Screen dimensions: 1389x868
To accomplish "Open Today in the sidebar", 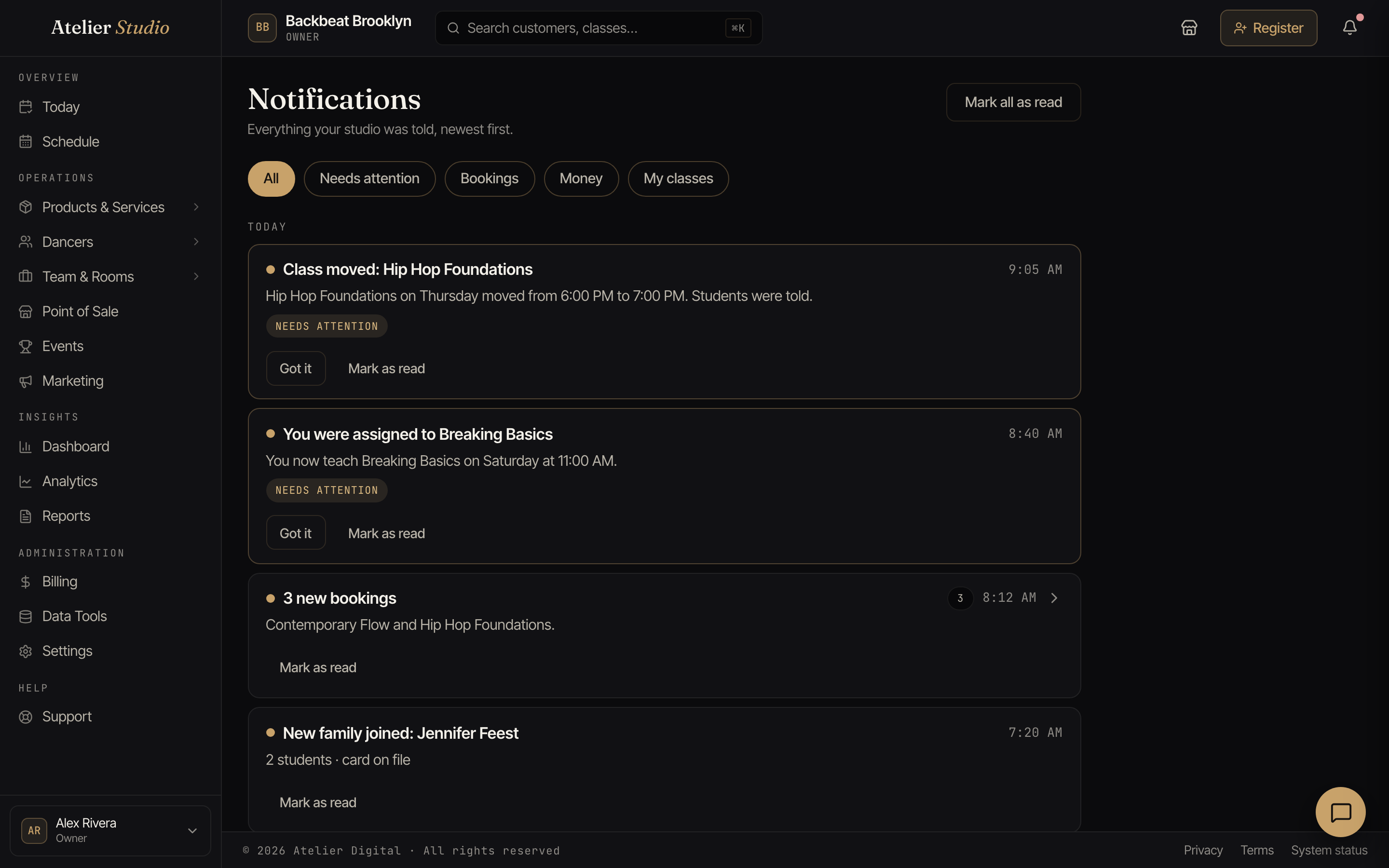I will 110,107.
